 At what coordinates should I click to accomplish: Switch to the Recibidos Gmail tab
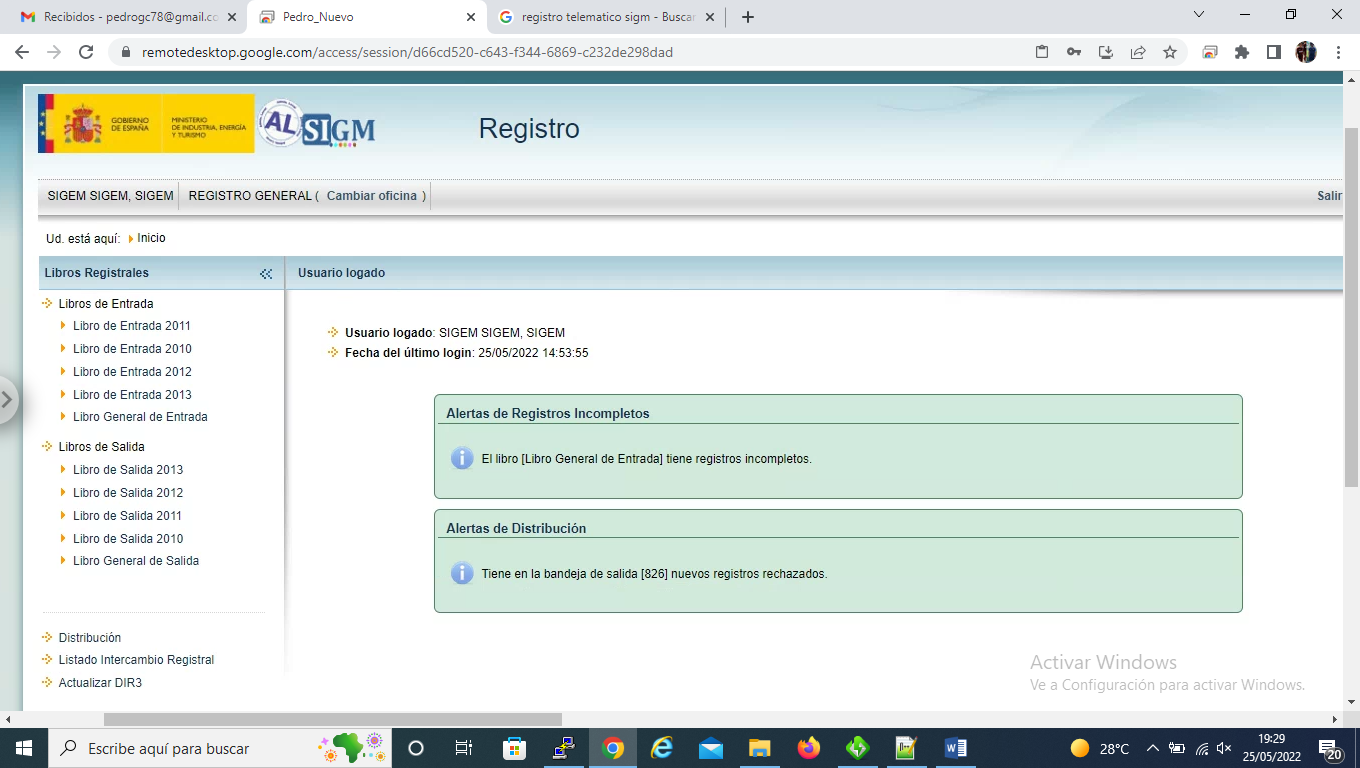tap(120, 17)
